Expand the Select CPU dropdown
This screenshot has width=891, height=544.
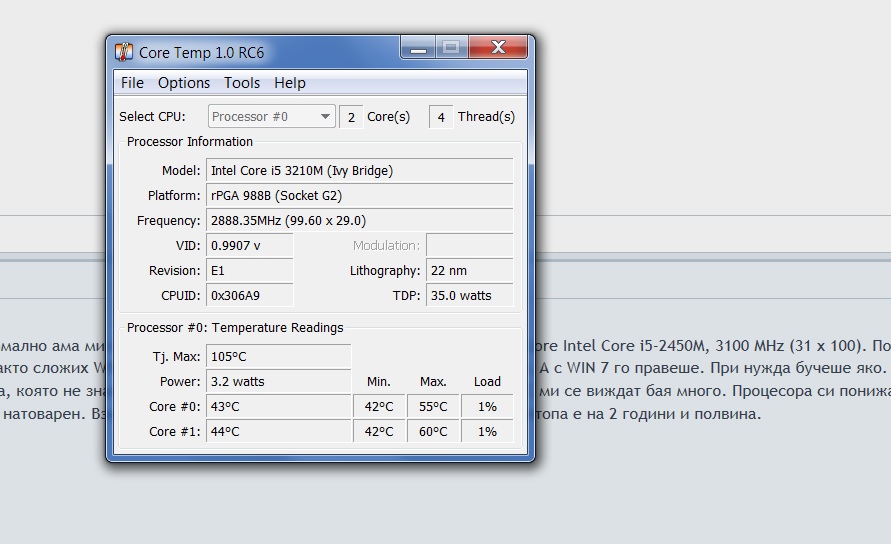click(270, 117)
